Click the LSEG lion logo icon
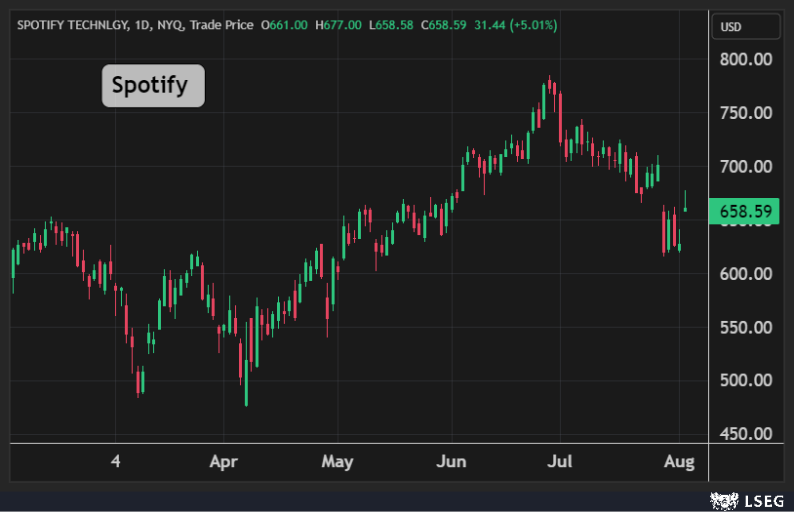 pos(724,498)
